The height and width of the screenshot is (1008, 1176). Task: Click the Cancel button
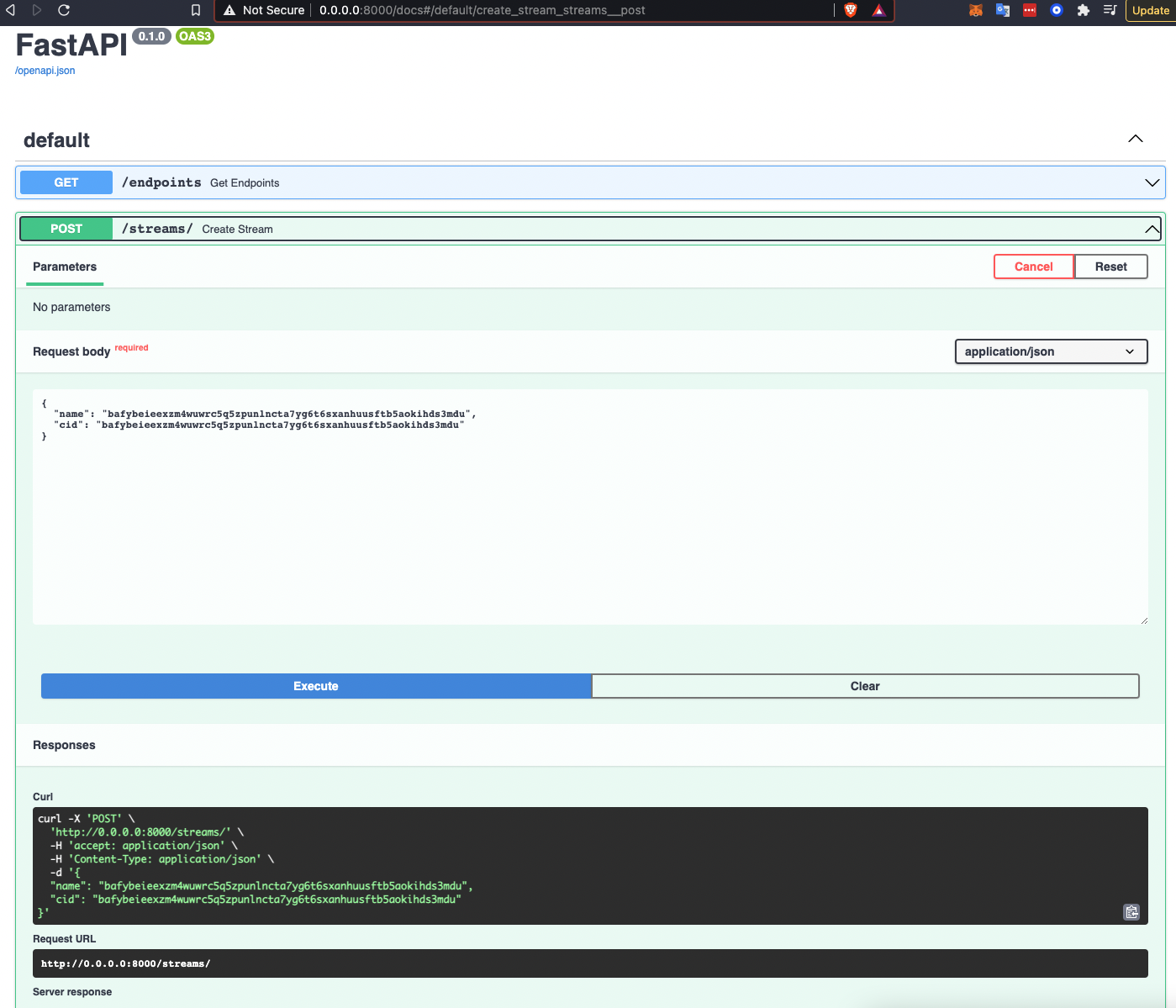(x=1034, y=267)
